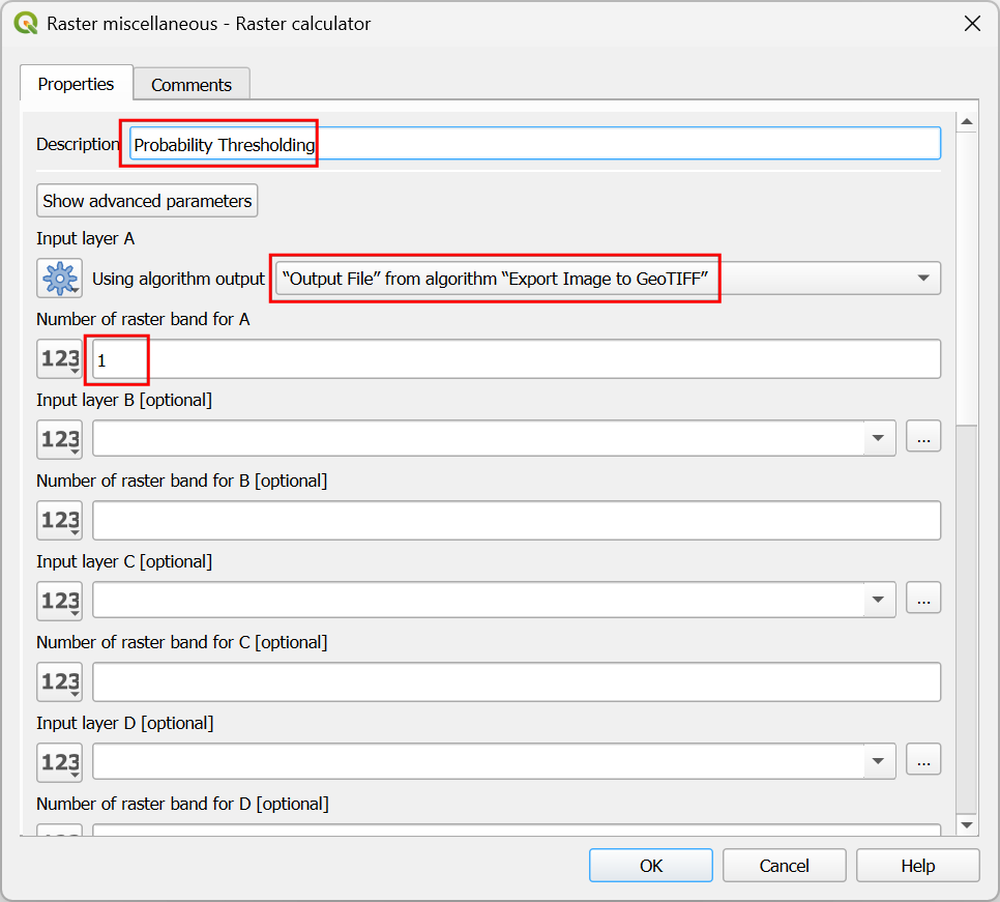
Task: Click the raster band for C input field
Action: pyautogui.click(x=517, y=681)
